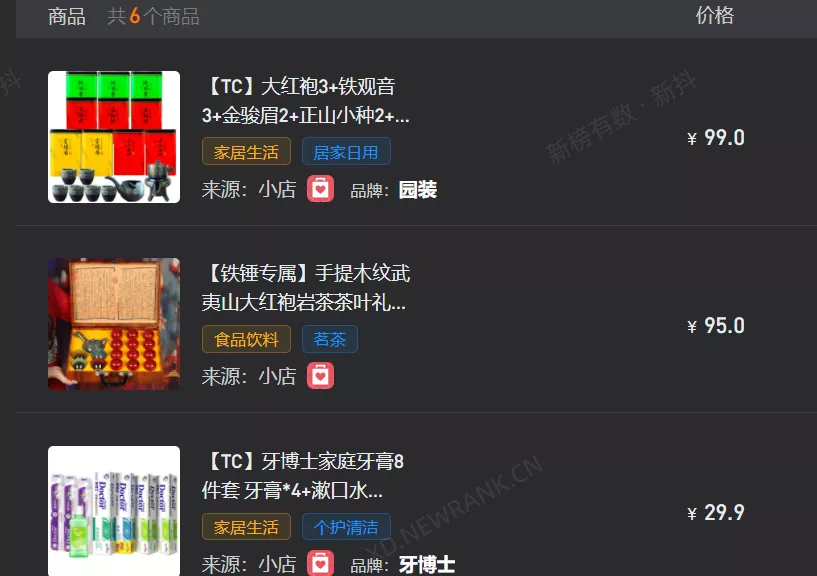Viewport: 817px width, 576px height.
Task: Click the 价格 column header
Action: coord(714,16)
